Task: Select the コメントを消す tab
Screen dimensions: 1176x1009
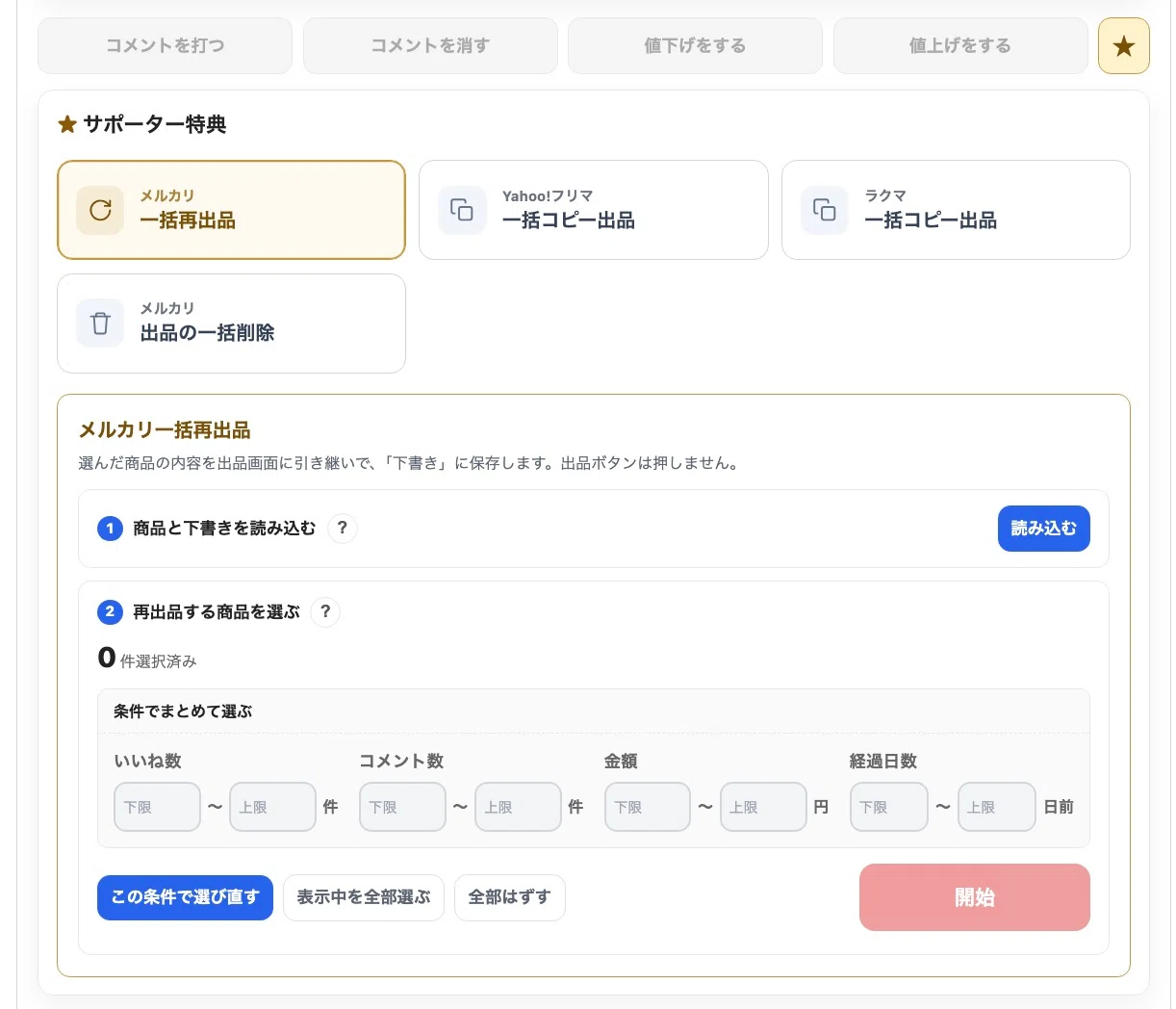Action: tap(430, 45)
